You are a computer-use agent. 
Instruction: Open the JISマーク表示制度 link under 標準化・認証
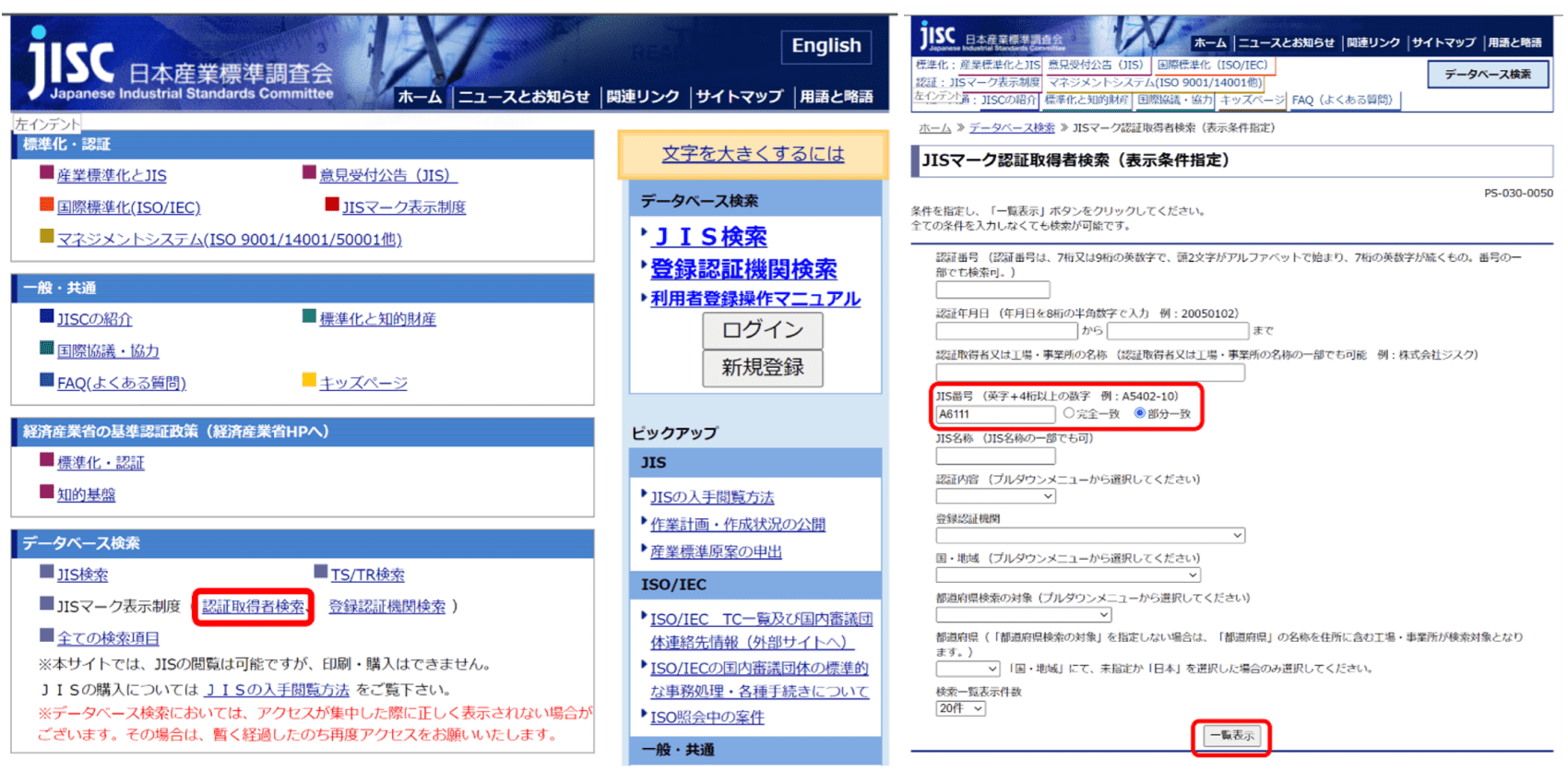click(x=404, y=208)
